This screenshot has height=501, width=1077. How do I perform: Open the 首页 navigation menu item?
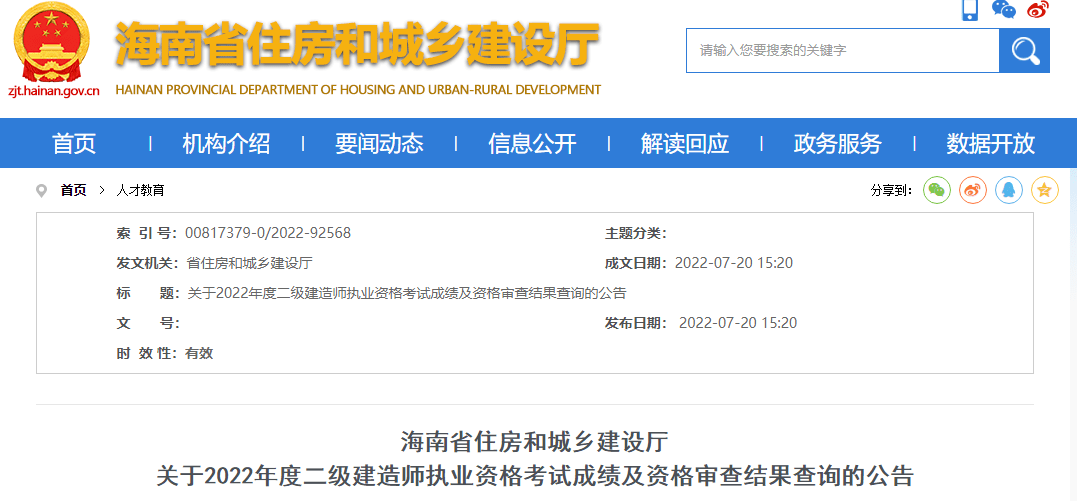click(x=74, y=144)
